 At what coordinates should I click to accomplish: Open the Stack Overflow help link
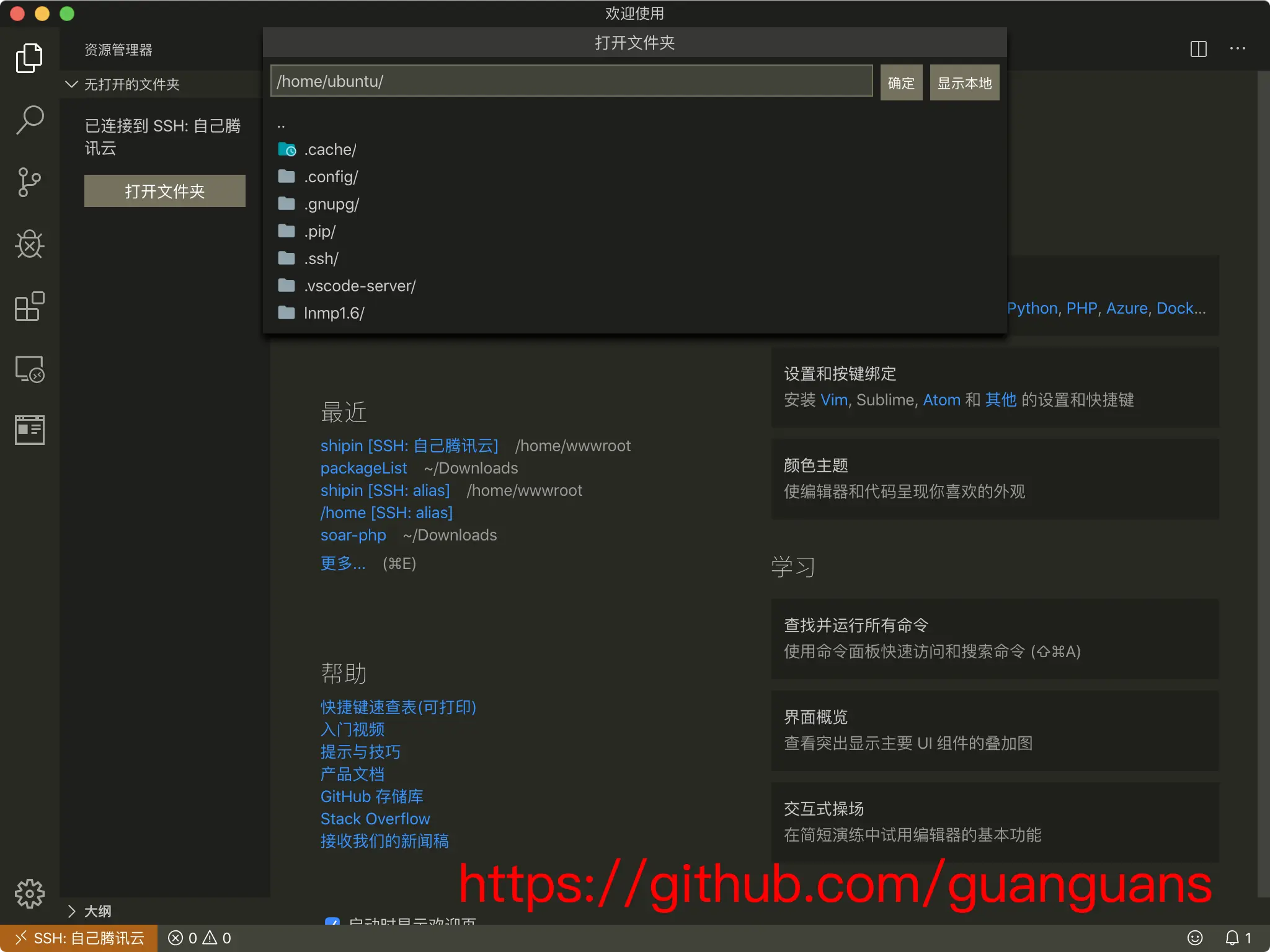point(375,819)
